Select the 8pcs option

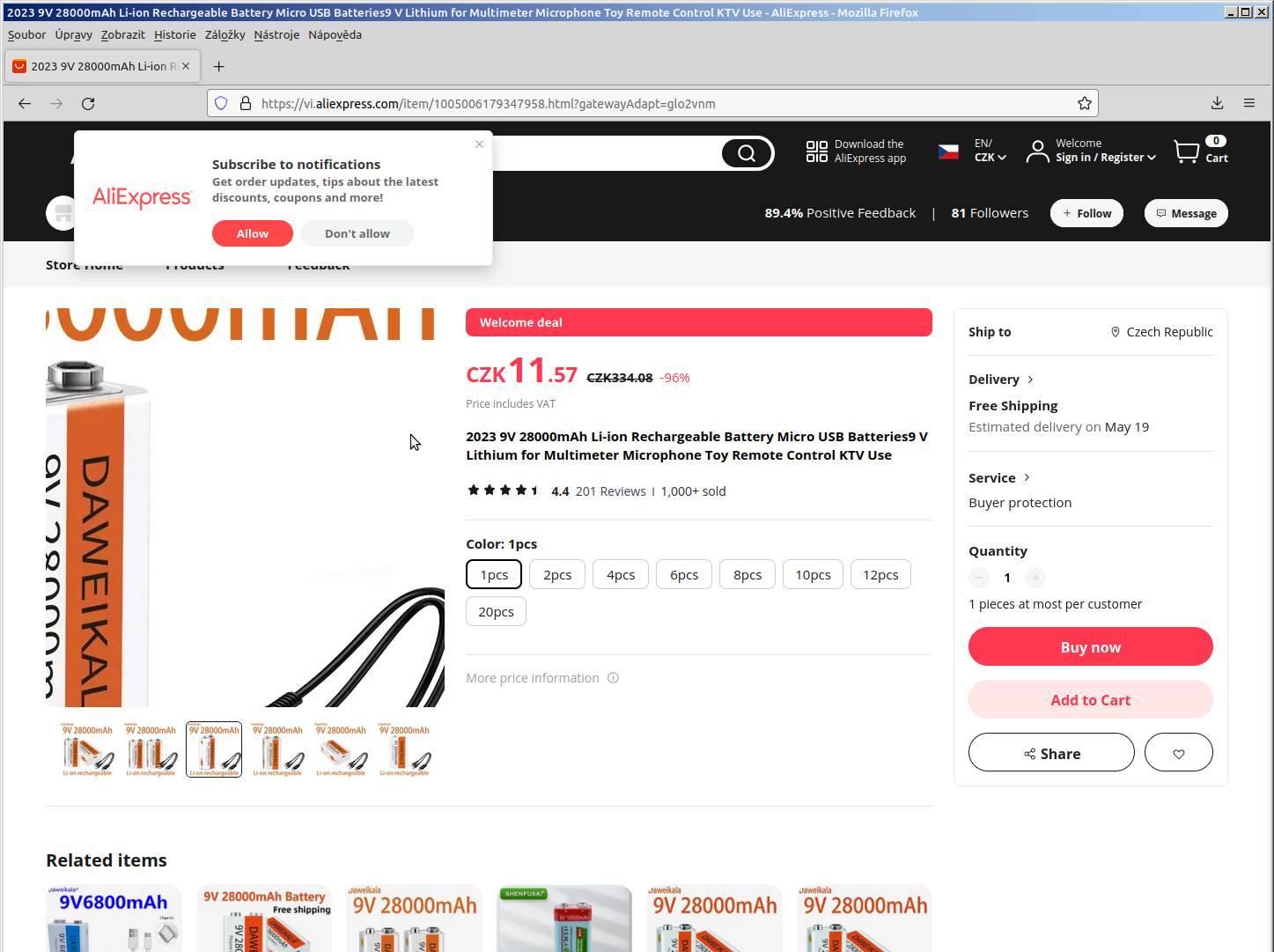(747, 574)
